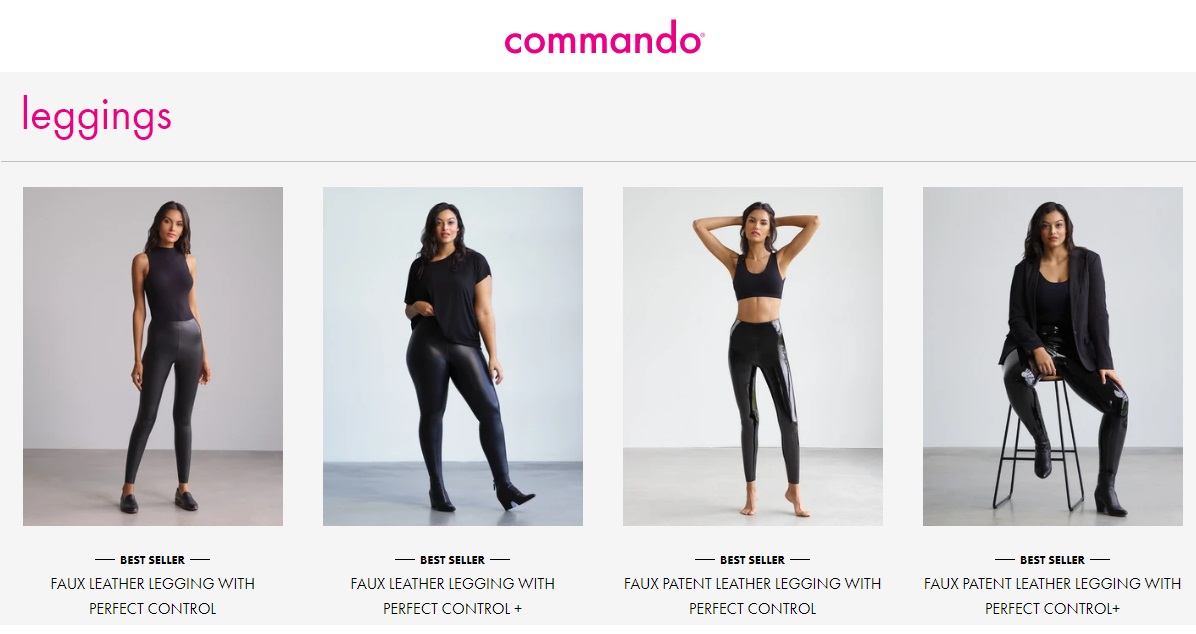Open the Faux Patent Leather Perfect Control+ photo
The width and height of the screenshot is (1196, 634).
pyautogui.click(x=1053, y=356)
